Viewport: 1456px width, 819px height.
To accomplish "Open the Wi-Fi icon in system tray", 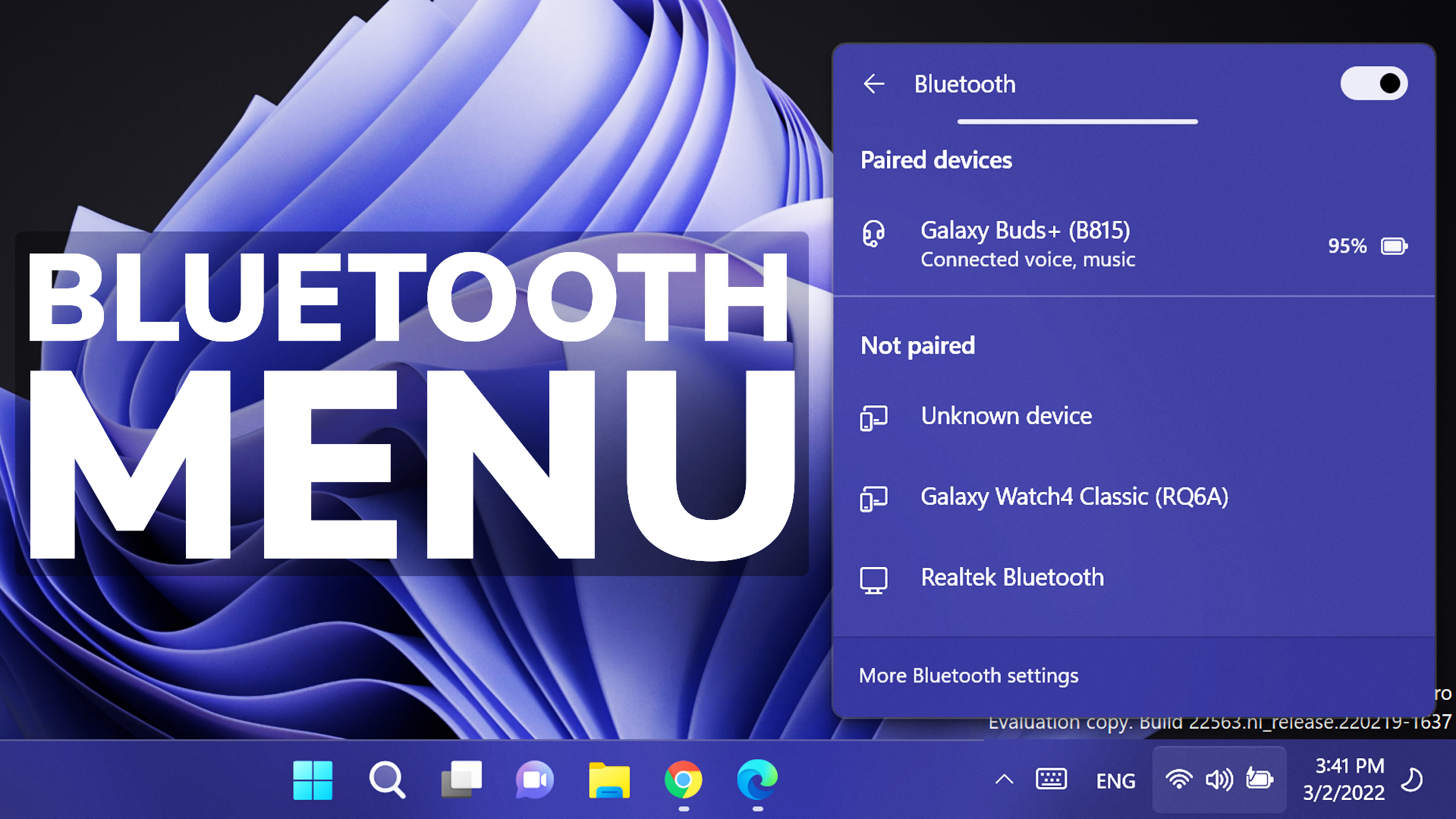I will pos(1179,780).
